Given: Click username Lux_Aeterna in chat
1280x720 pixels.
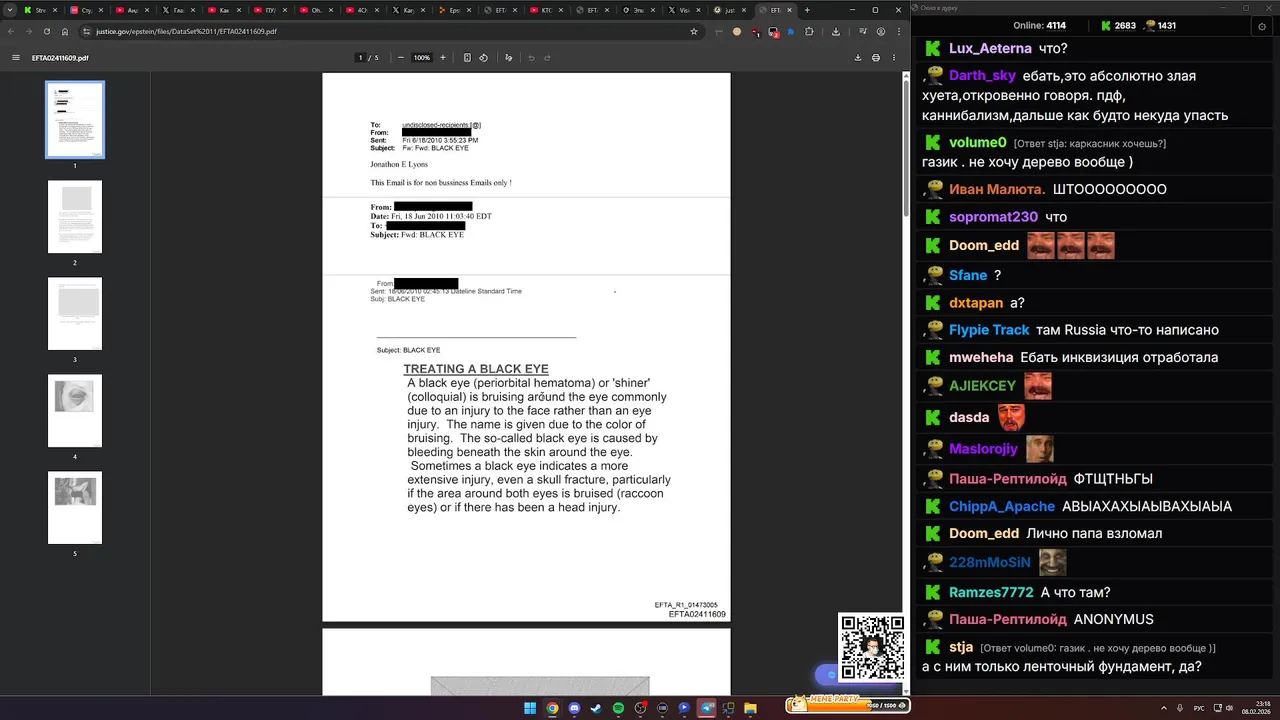Looking at the screenshot, I should click(990, 48).
